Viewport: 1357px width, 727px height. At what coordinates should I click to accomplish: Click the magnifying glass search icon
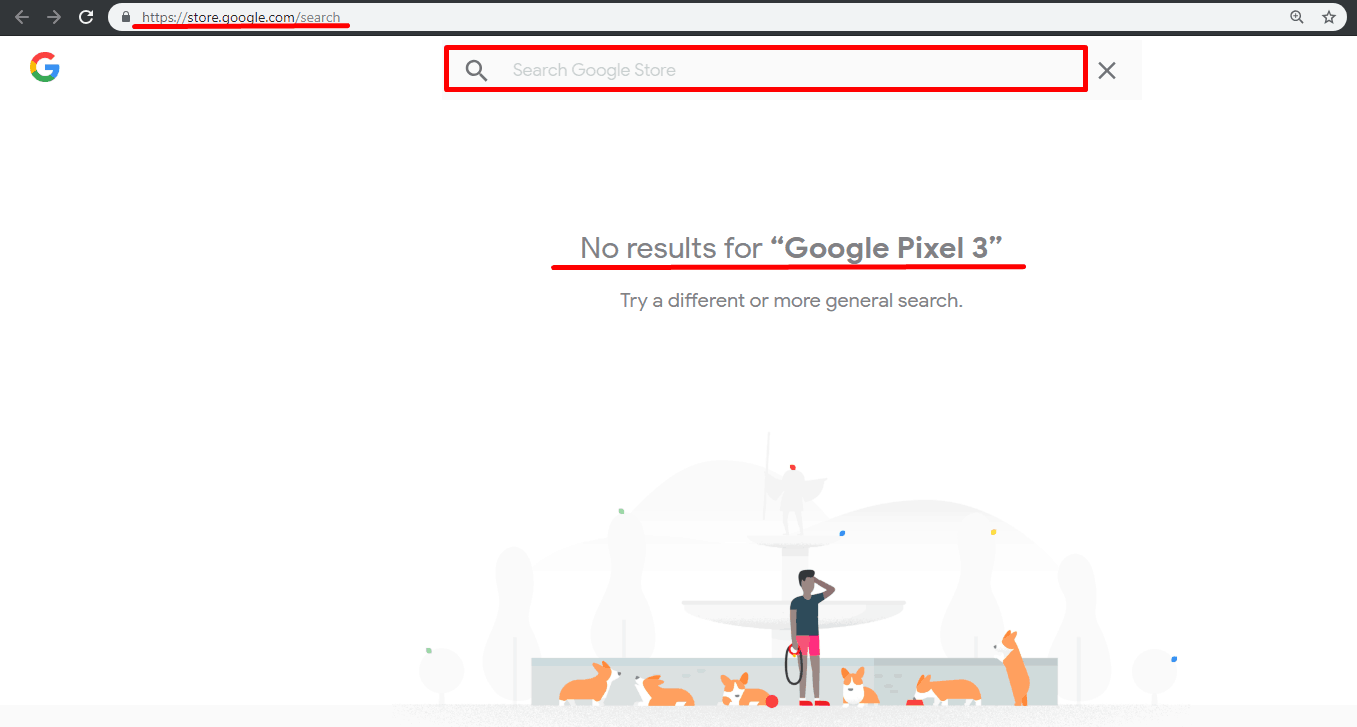477,70
